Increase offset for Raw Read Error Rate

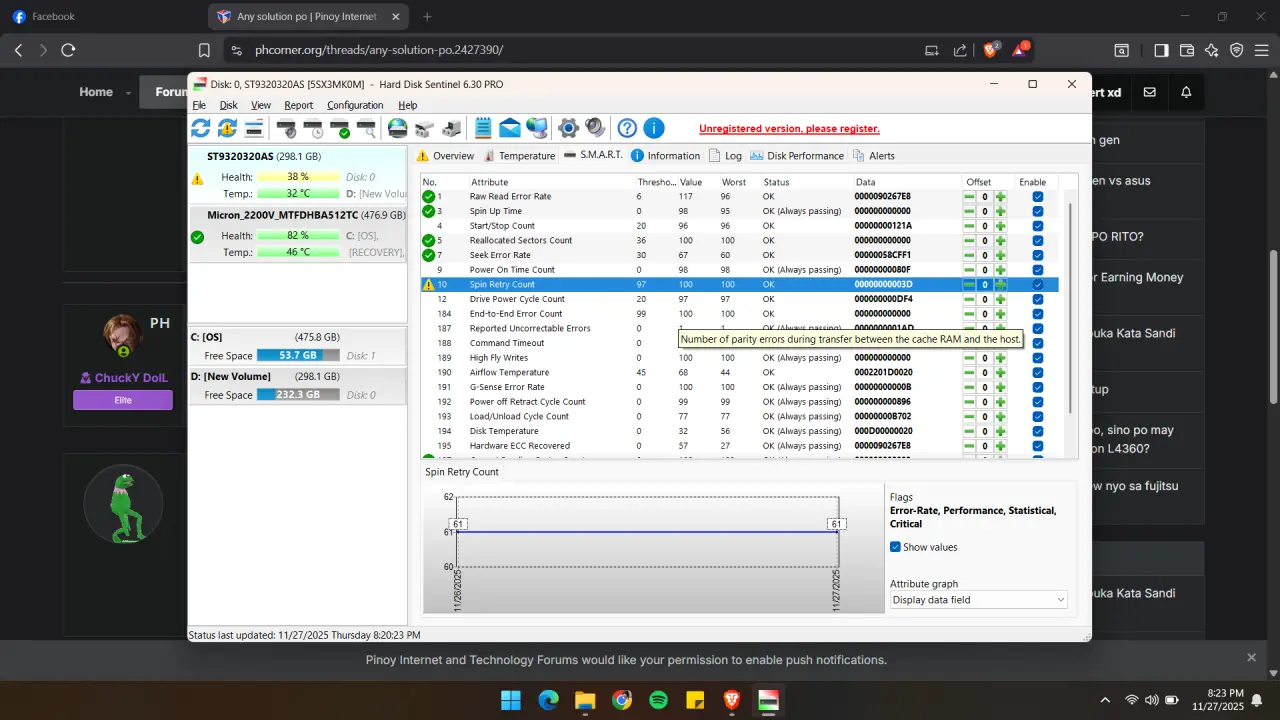[1000, 197]
